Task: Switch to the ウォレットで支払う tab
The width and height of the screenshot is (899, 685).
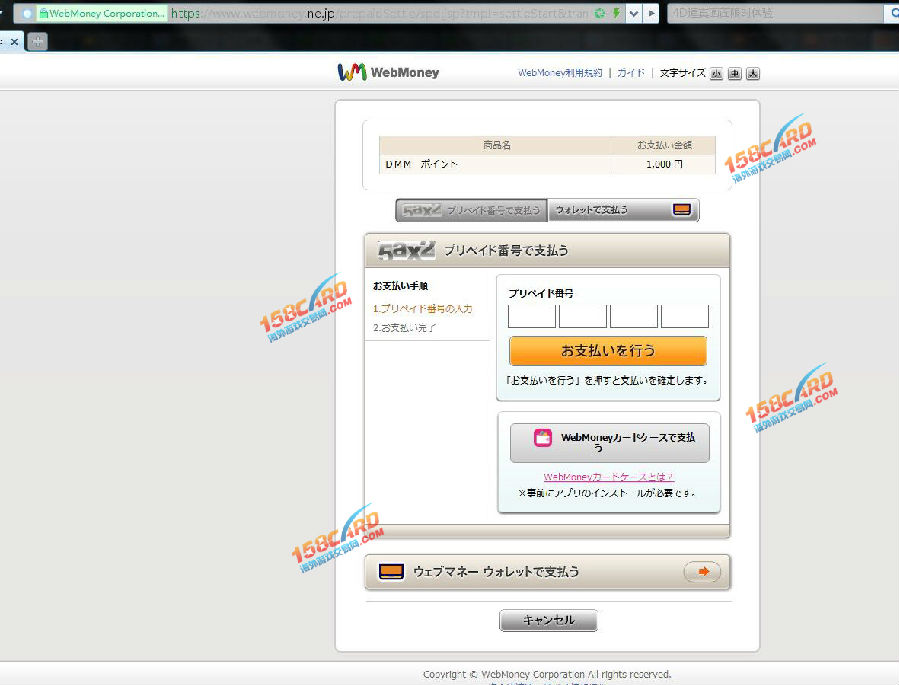Action: point(623,210)
